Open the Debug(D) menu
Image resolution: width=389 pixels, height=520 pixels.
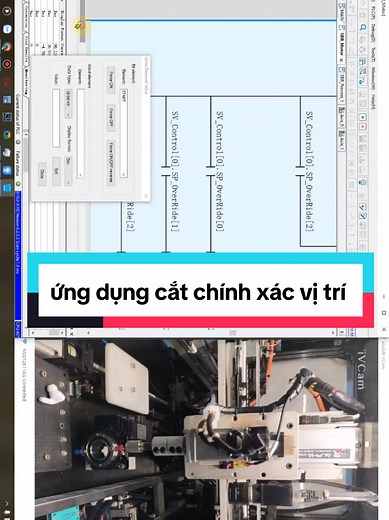(x=374, y=33)
